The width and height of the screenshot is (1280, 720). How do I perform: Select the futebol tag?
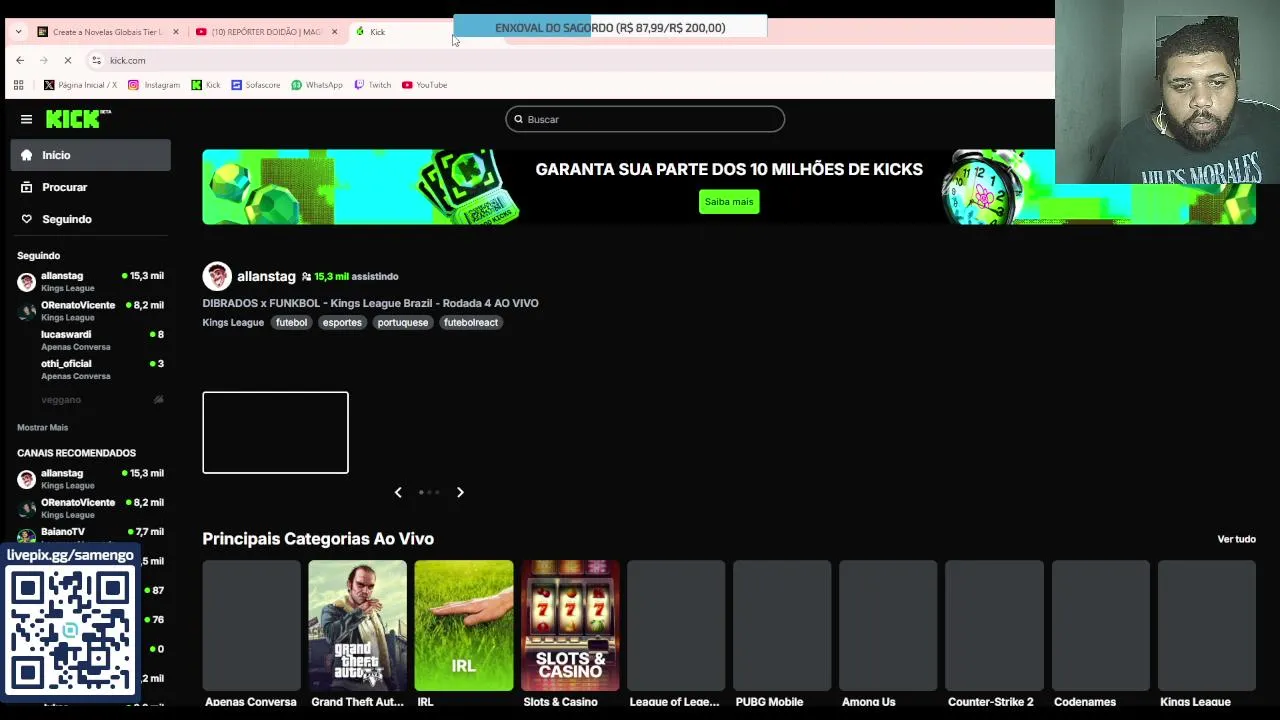pyautogui.click(x=291, y=322)
